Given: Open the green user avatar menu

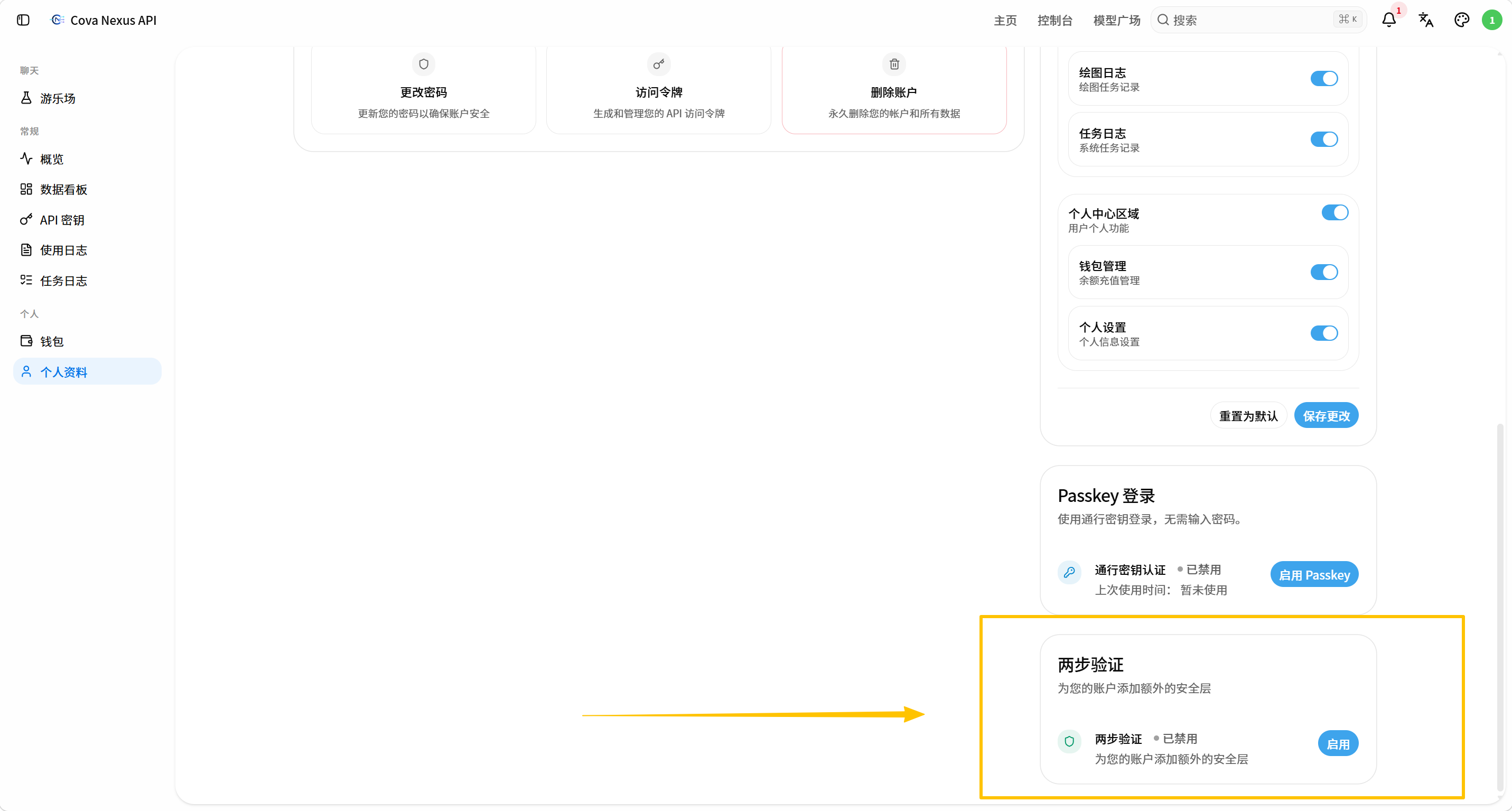Looking at the screenshot, I should tap(1491, 20).
